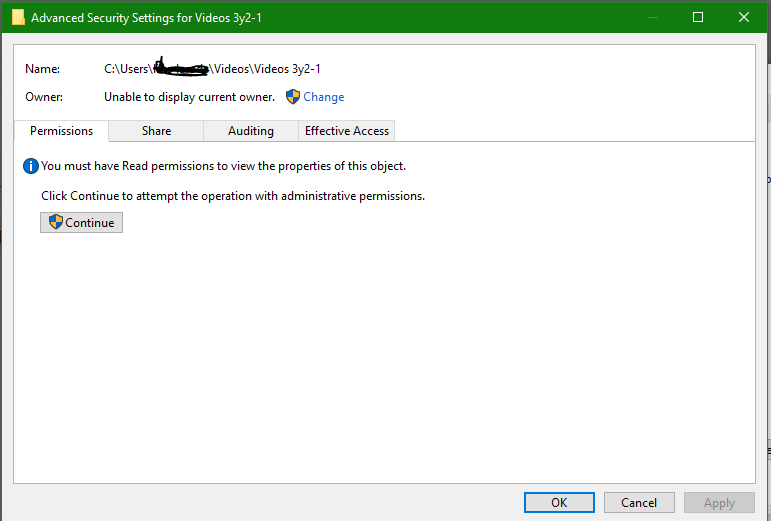This screenshot has width=771, height=521.
Task: Click the blue information icon
Action: (30, 166)
